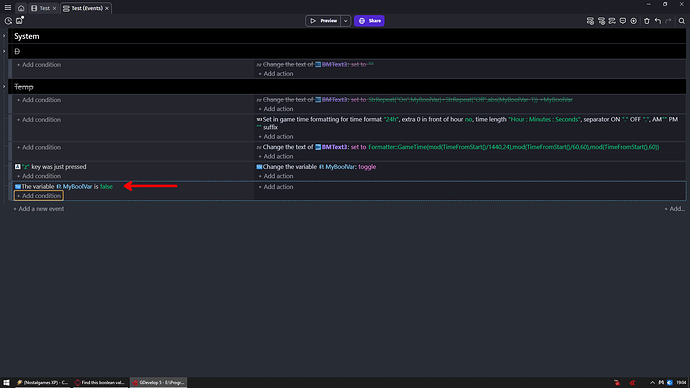The width and height of the screenshot is (690, 388).
Task: Open Windows Start menu
Action: coord(6,383)
